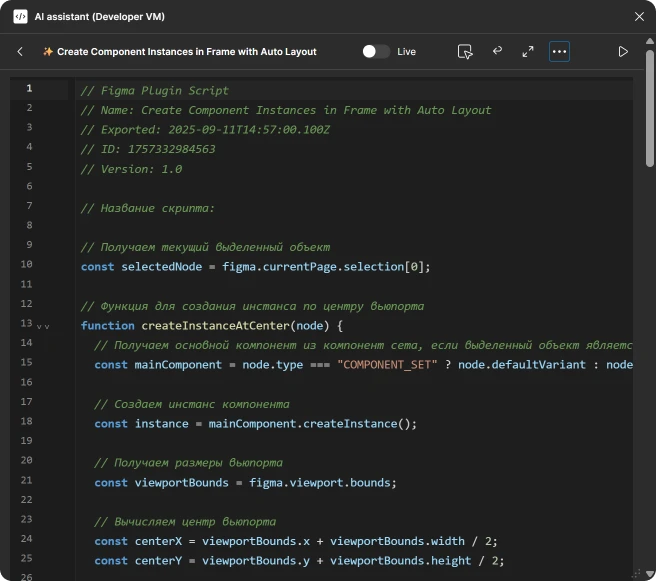Click the vertical scrollbar thumb

click(649, 108)
